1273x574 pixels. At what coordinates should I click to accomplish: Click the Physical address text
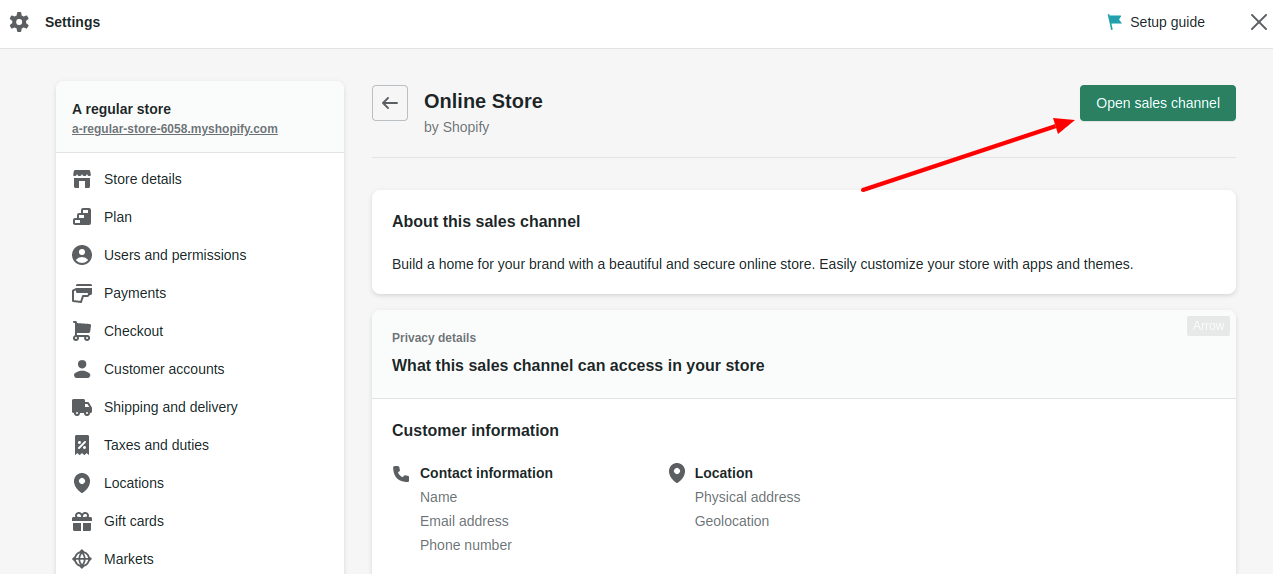(747, 497)
